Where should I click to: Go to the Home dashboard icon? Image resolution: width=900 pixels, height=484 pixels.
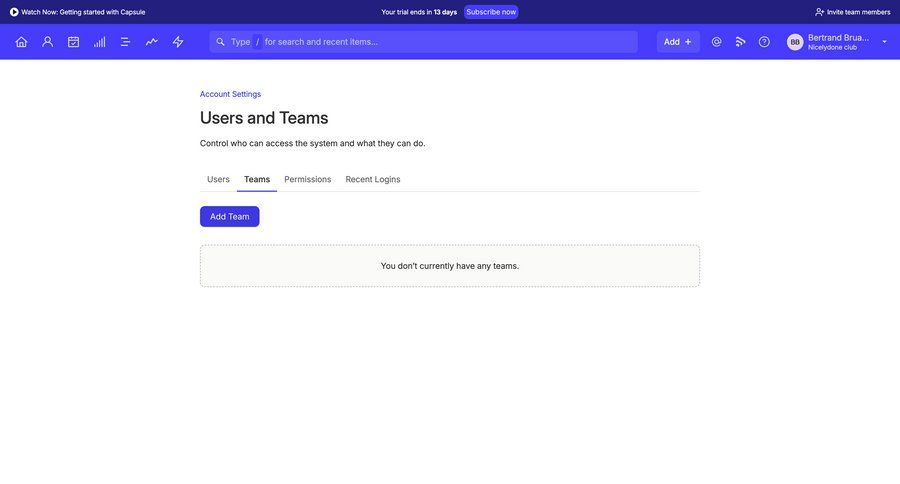coord(21,42)
